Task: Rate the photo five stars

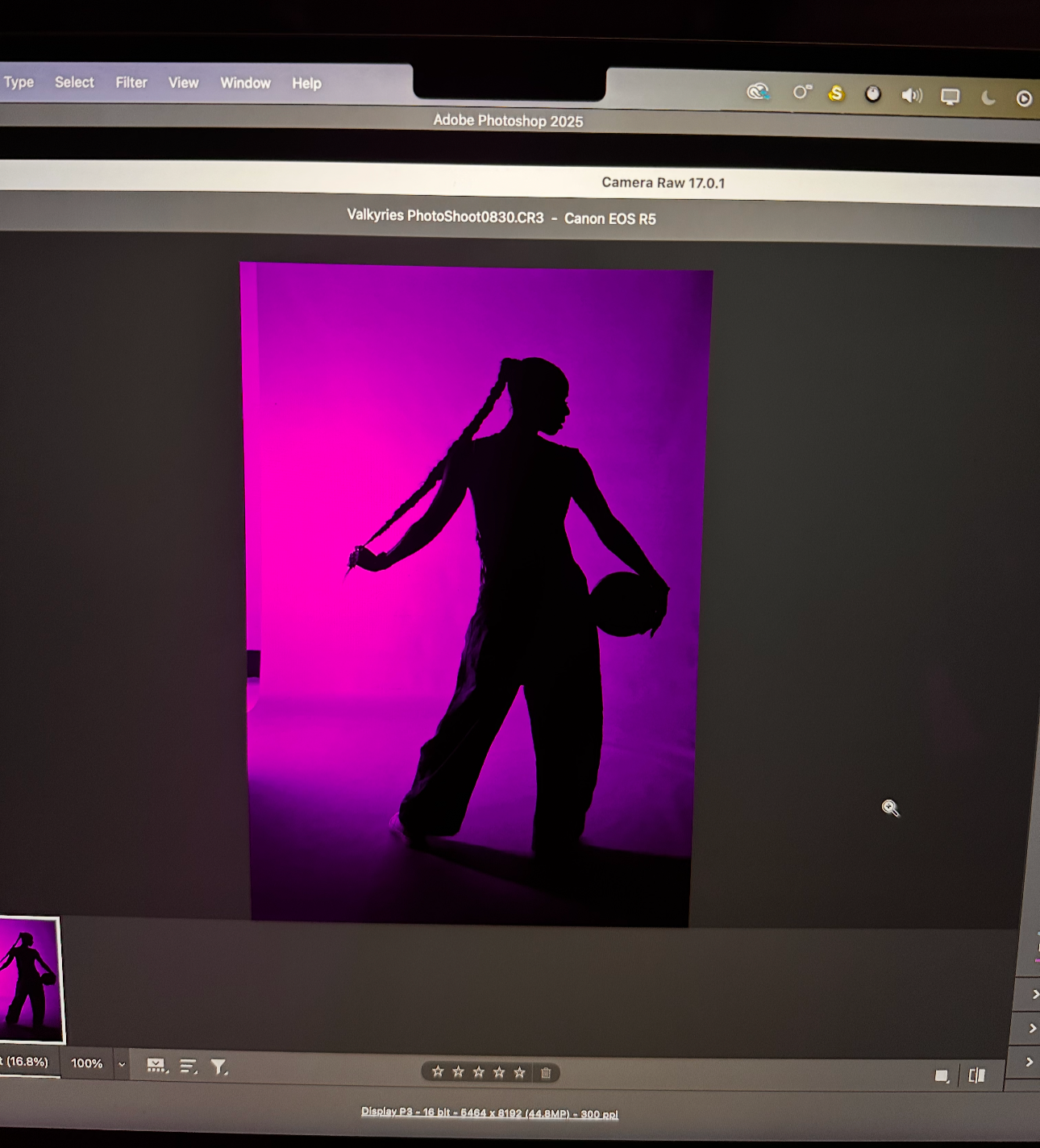Action: click(520, 1072)
